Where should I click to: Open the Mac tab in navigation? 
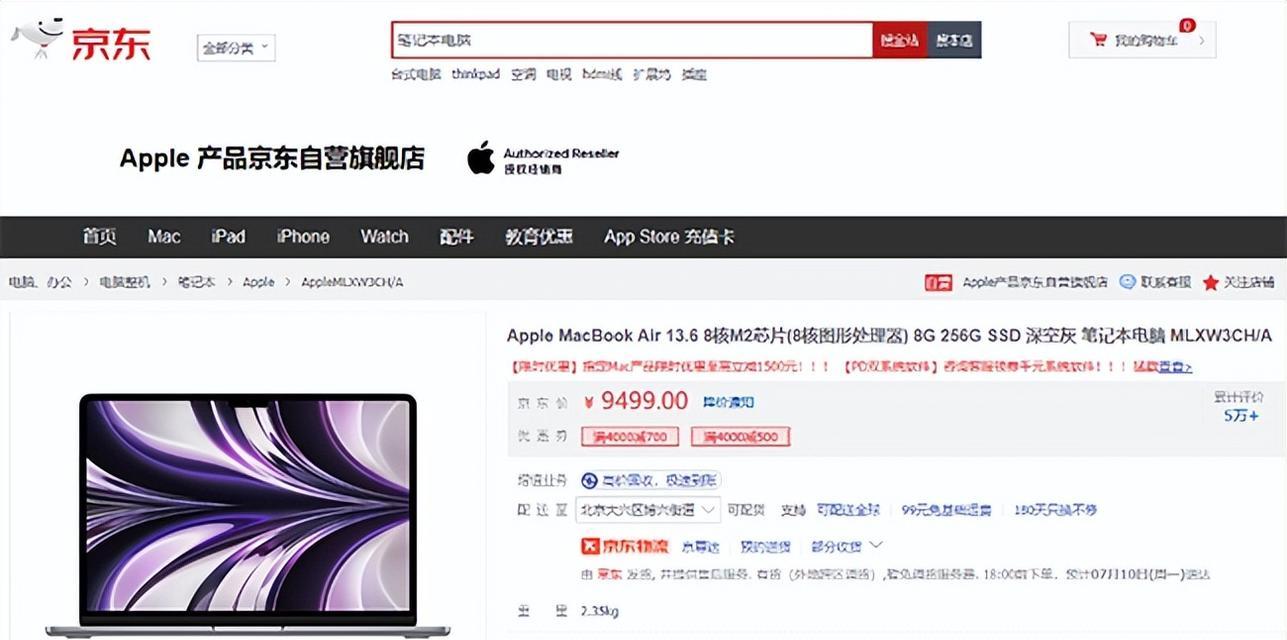[164, 237]
